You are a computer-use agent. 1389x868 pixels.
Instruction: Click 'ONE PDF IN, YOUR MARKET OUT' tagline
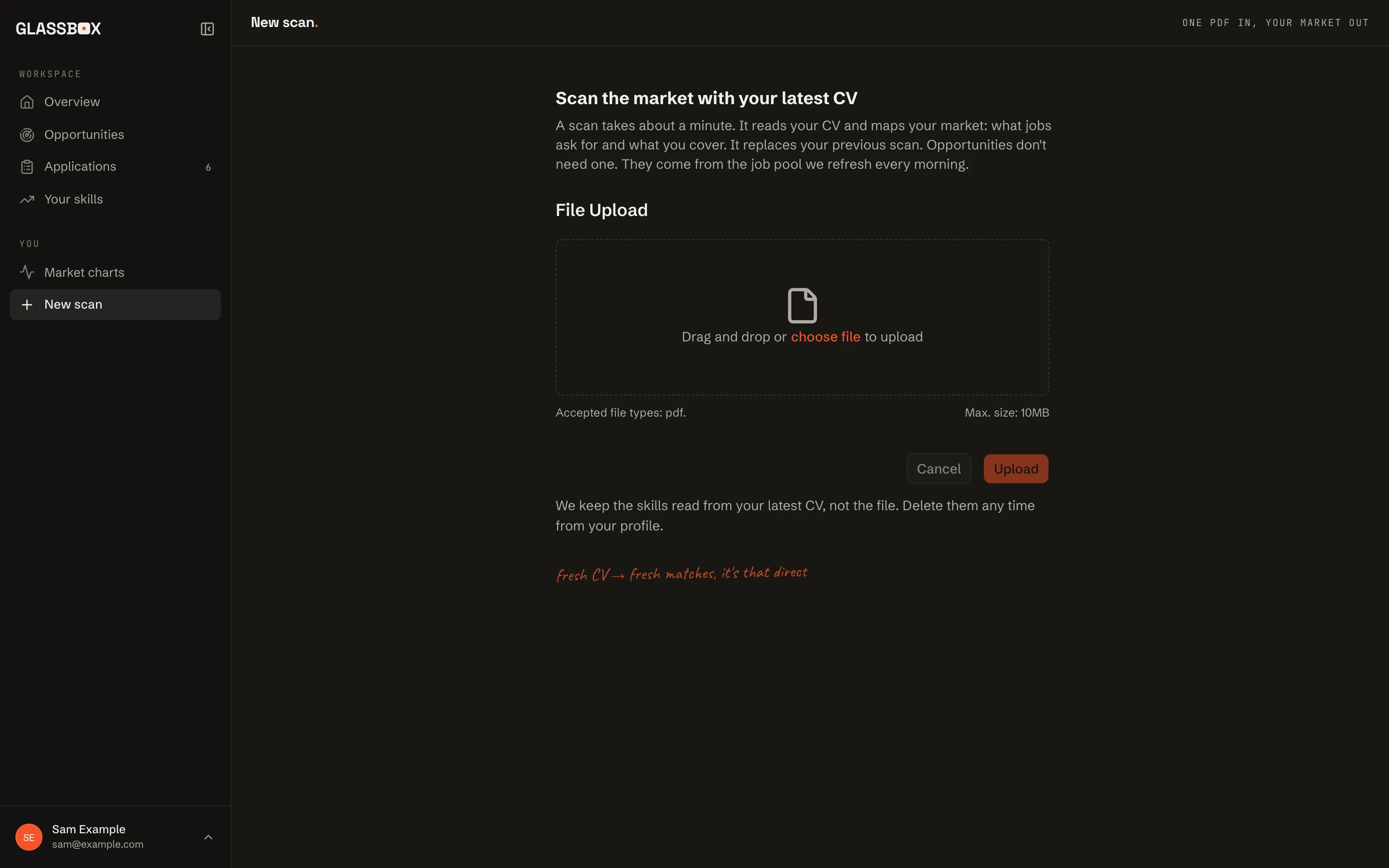[x=1275, y=23]
